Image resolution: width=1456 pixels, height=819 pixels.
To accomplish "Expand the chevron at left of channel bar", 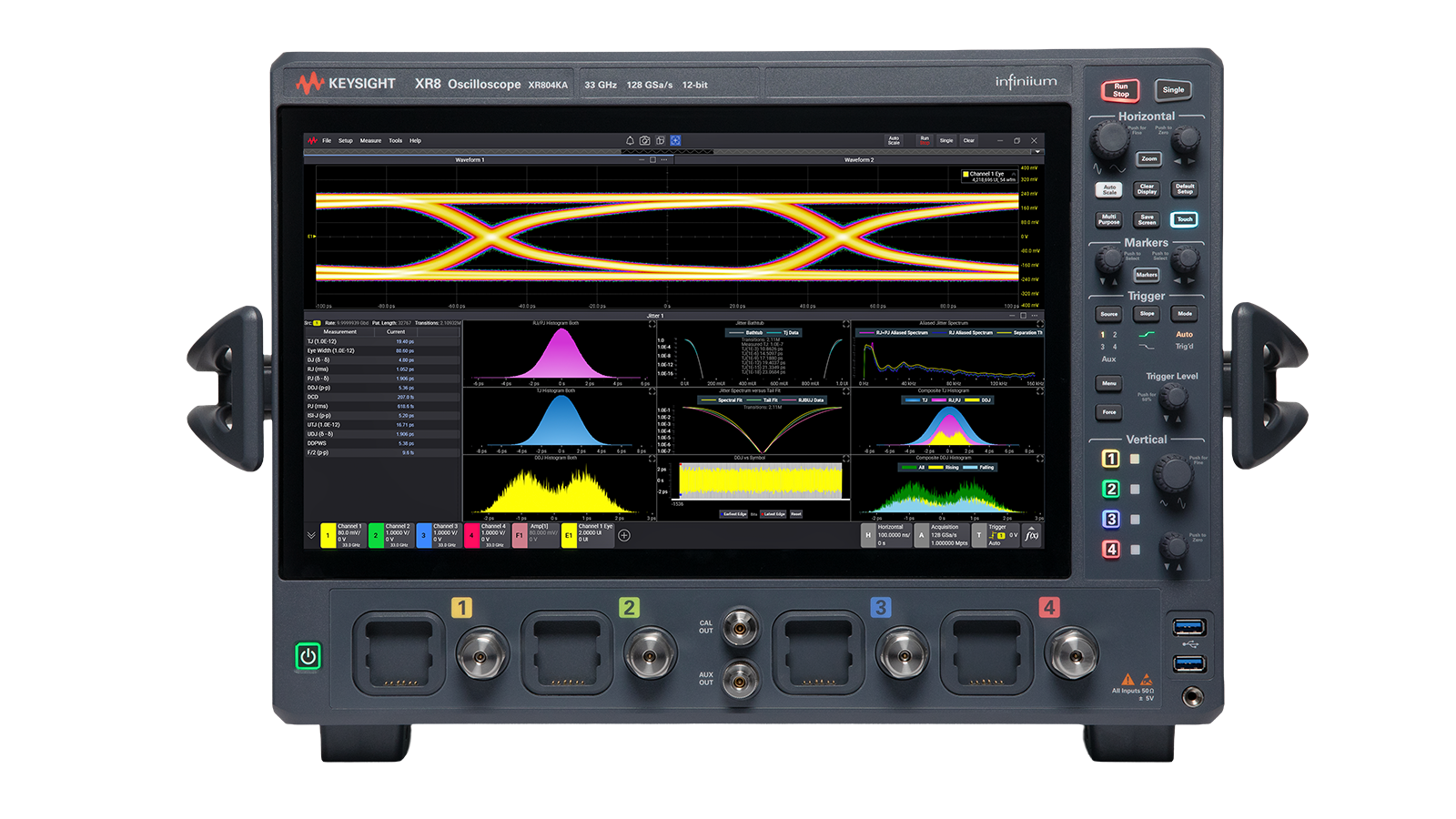I will point(311,535).
